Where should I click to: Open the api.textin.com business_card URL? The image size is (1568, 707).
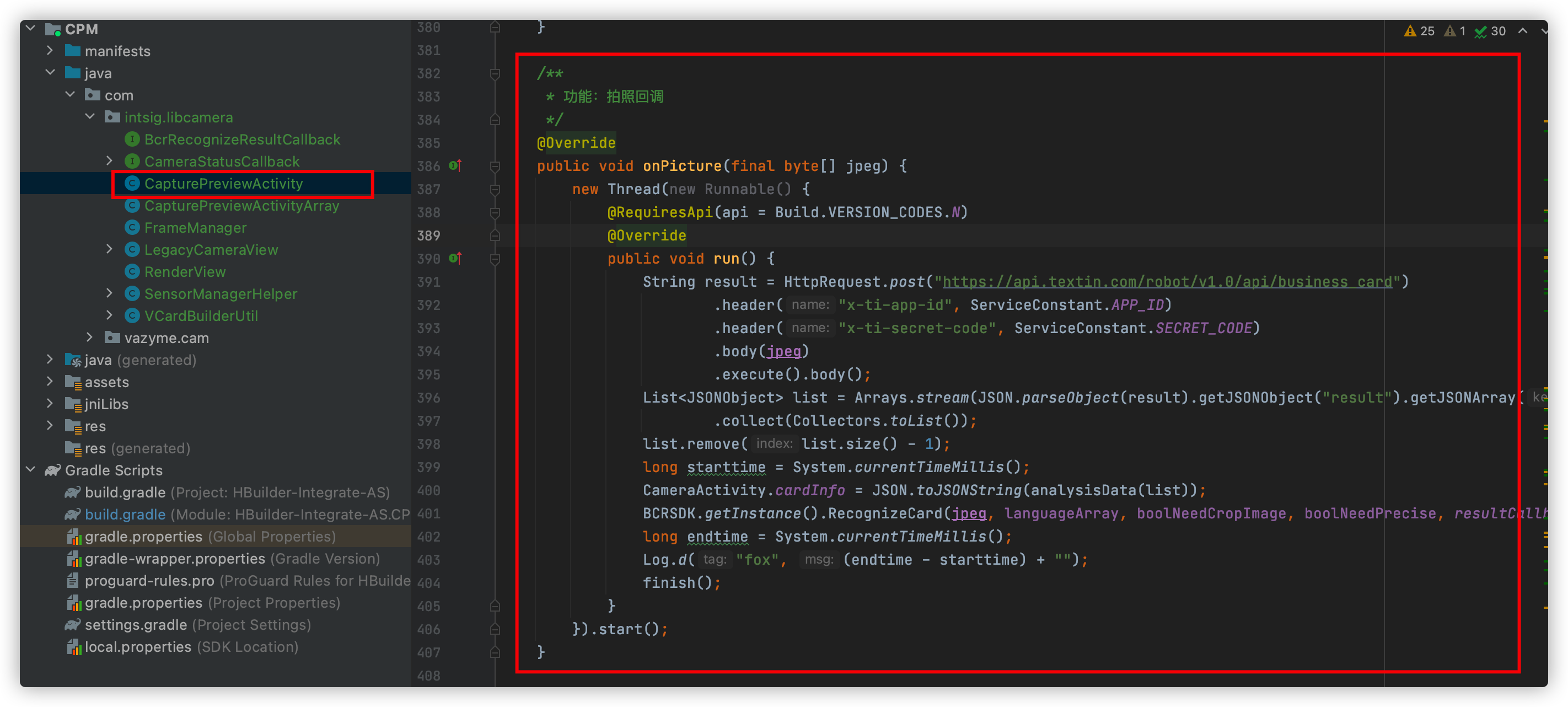pos(1167,281)
